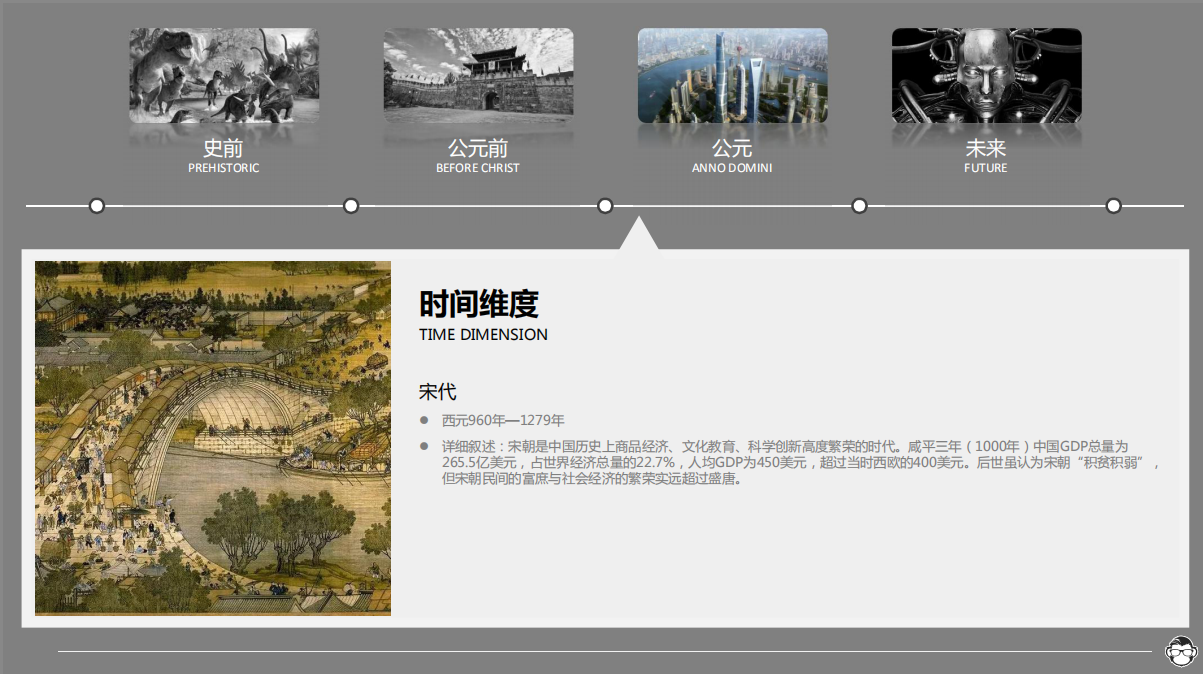Select the robot face Future thumbnail

(986, 76)
